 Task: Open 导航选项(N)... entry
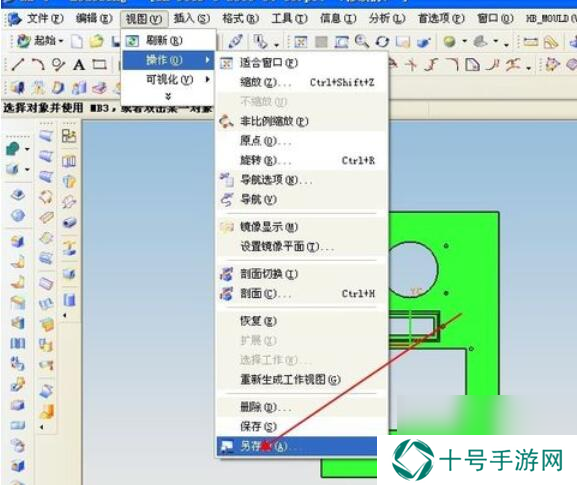pyautogui.click(x=301, y=180)
